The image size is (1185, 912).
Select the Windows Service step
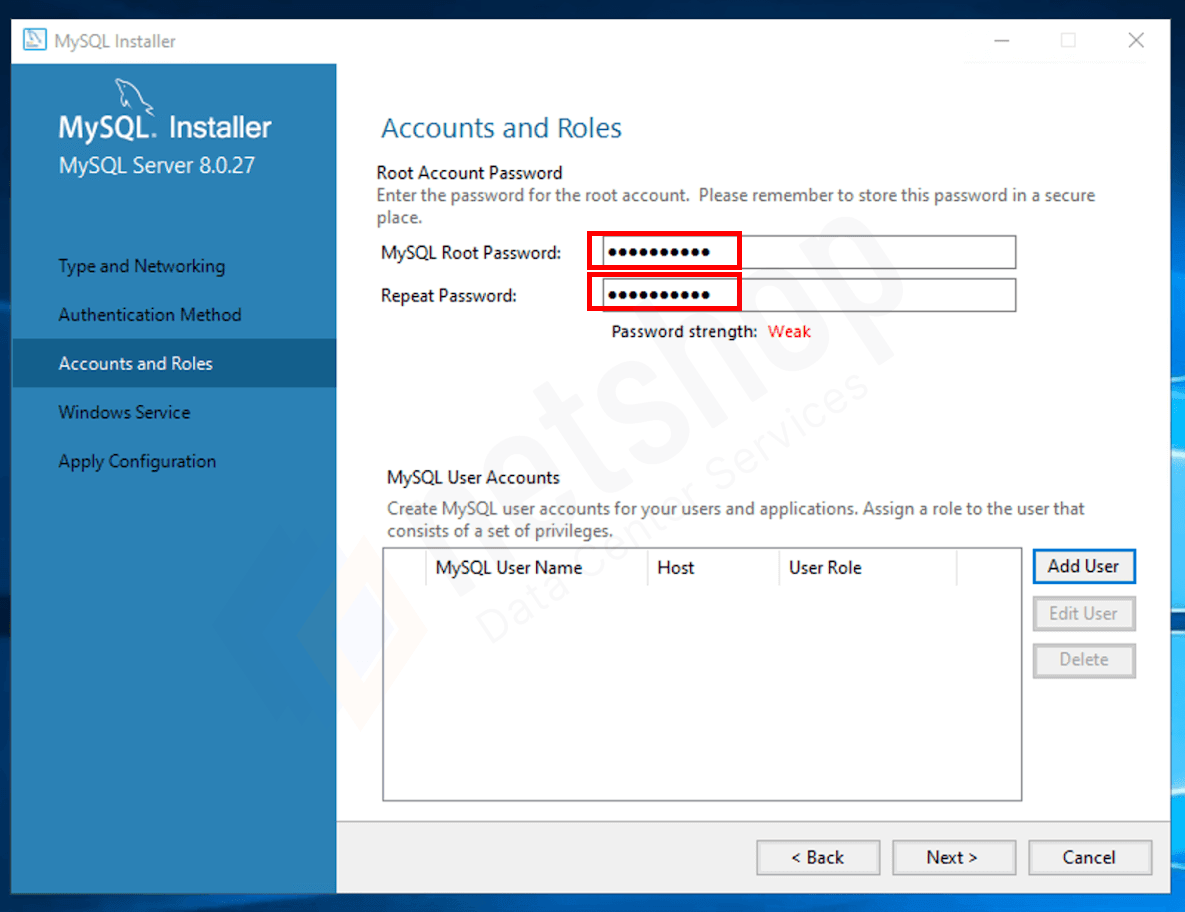(124, 412)
